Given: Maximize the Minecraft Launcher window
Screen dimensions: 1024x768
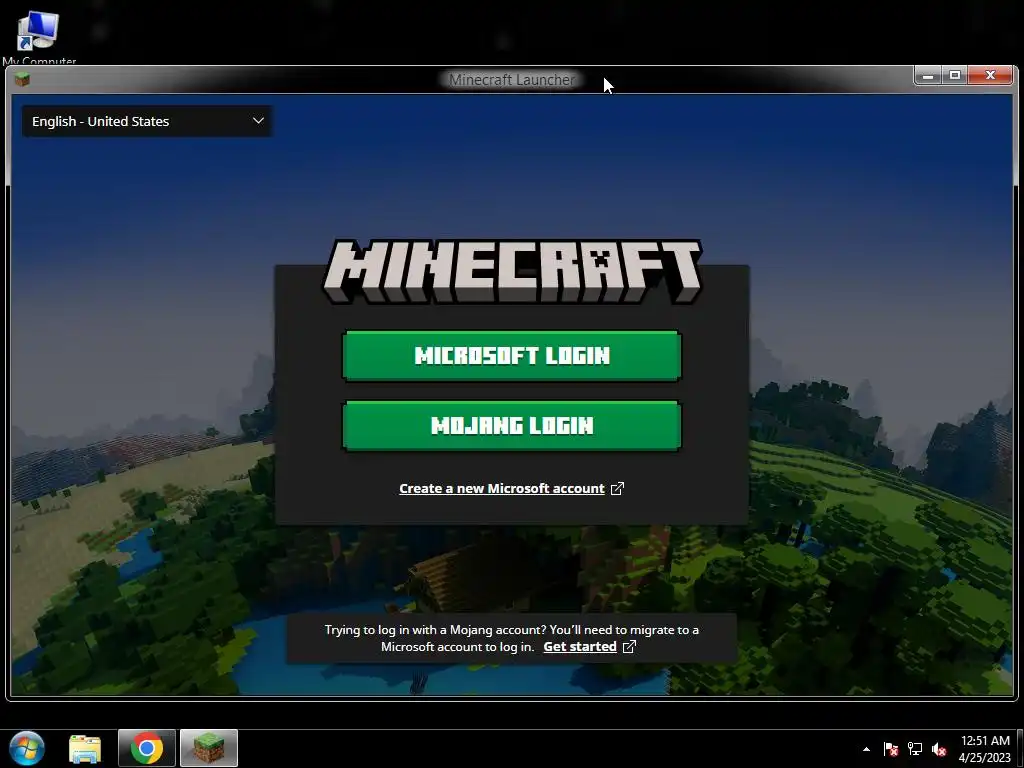Looking at the screenshot, I should [954, 76].
